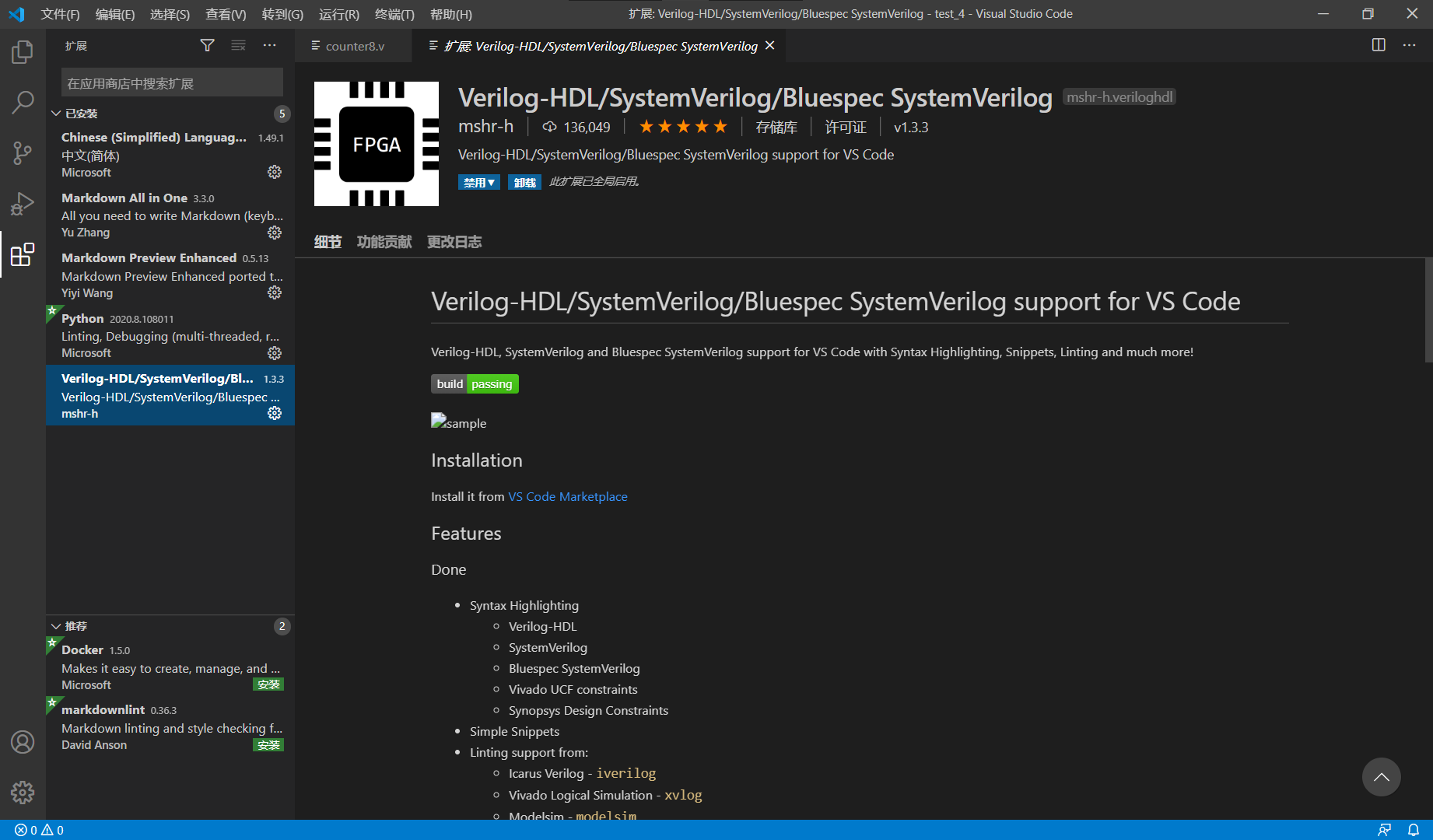Open the 存储库 repository link
The width and height of the screenshot is (1433, 840).
click(x=776, y=127)
